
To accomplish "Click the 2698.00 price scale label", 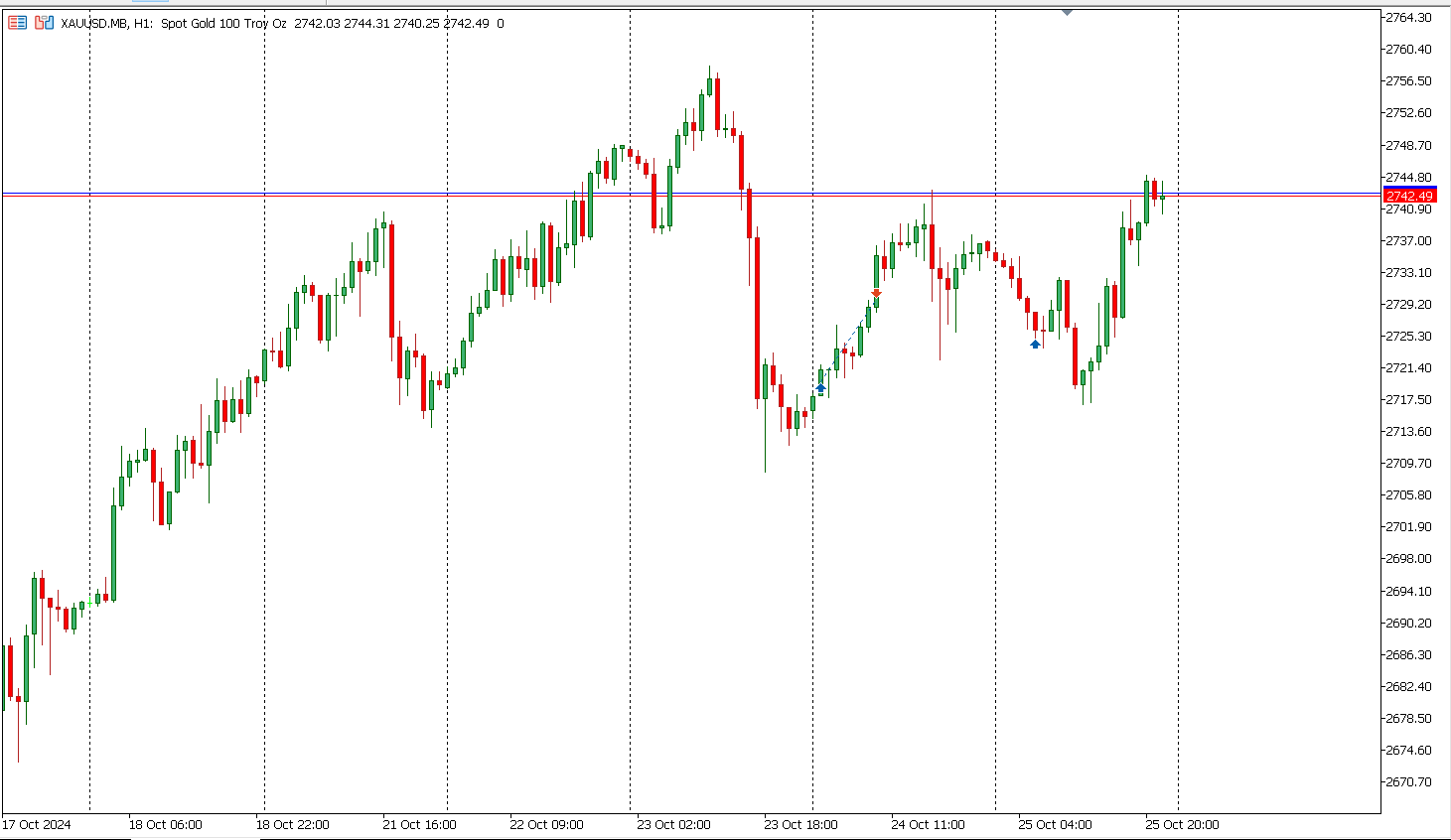I will [x=1408, y=558].
